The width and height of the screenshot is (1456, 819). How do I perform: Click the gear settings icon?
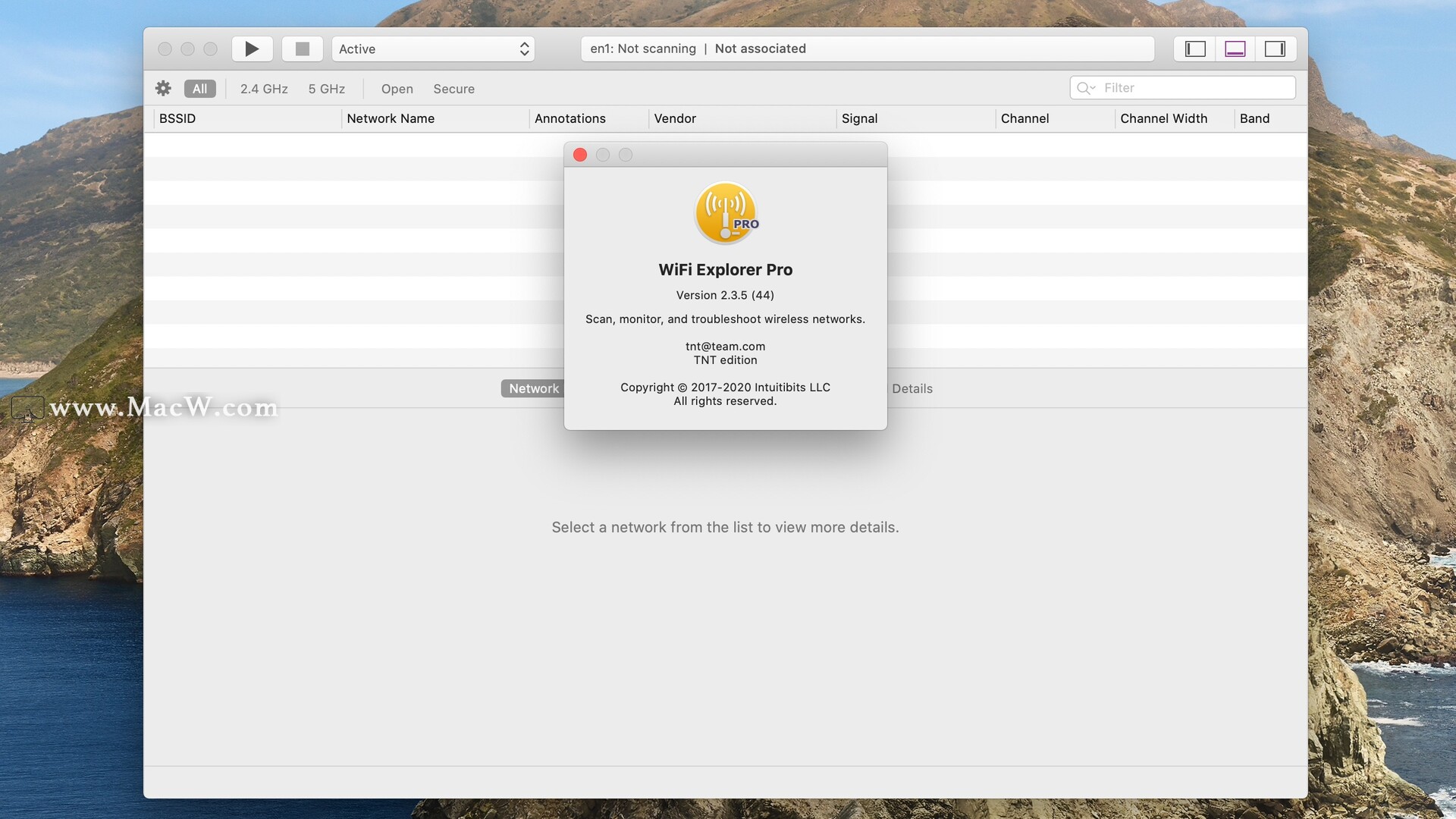[x=163, y=89]
